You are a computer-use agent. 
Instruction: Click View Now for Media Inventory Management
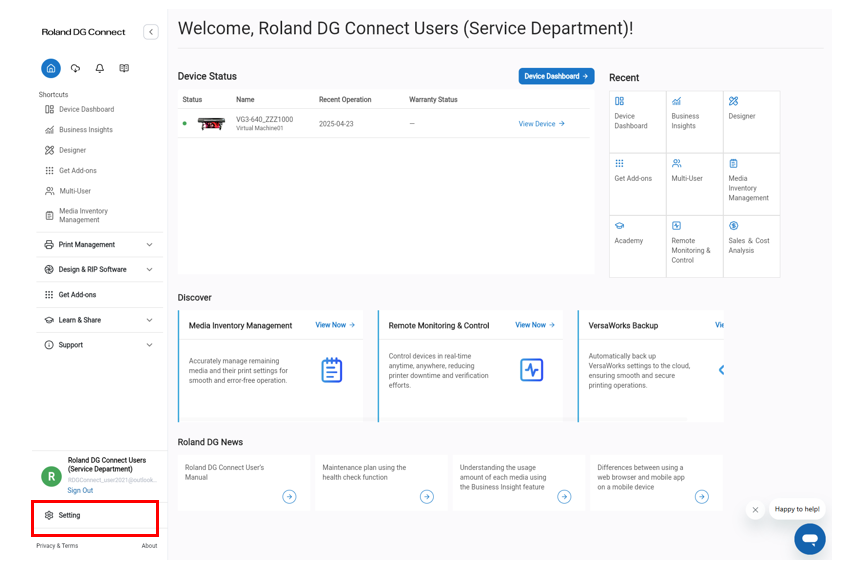[x=335, y=325]
